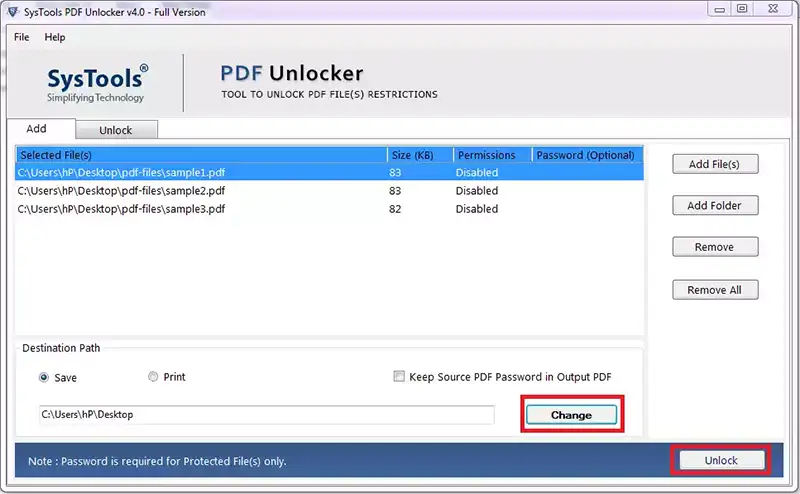800x494 pixels.
Task: Select the sample1.pdf file row
Action: point(329,172)
